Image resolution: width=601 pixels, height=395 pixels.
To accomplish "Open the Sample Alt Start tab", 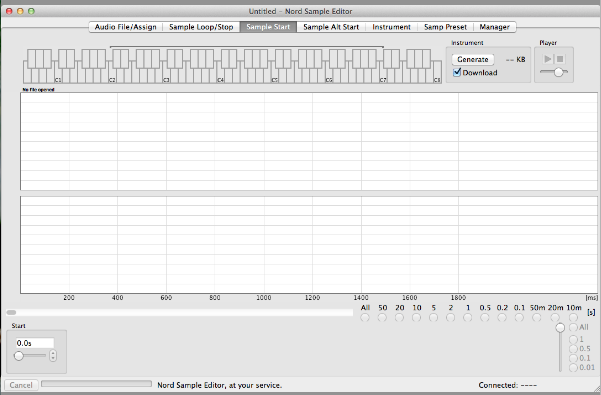I will tap(331, 27).
